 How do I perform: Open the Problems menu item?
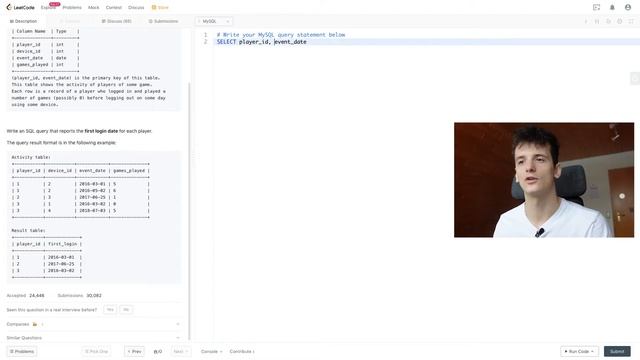tap(72, 7)
